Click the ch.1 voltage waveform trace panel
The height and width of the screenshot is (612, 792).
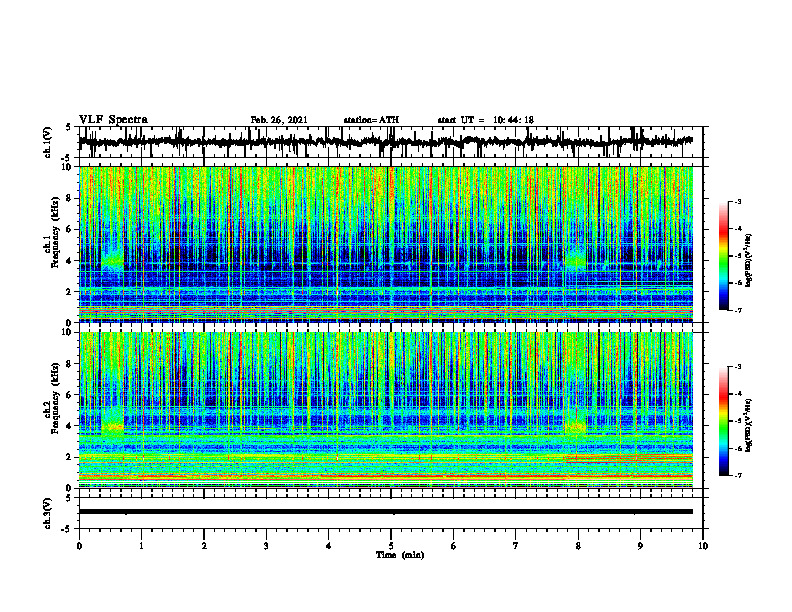(391, 142)
